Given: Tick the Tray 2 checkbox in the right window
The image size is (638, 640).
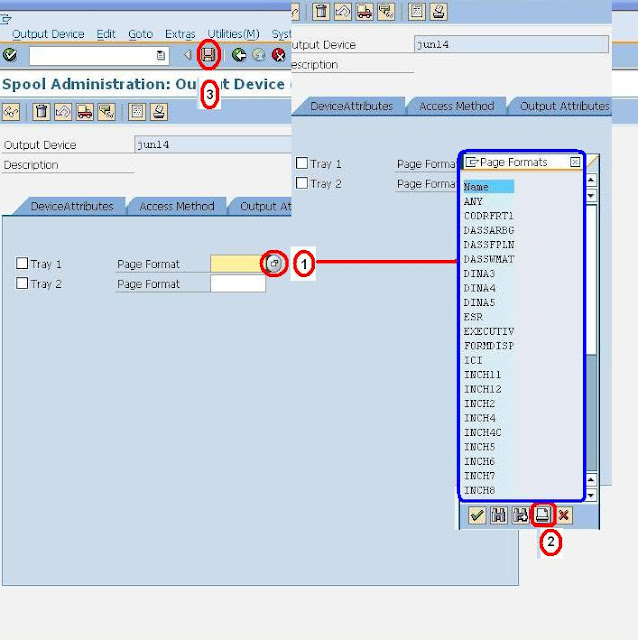Looking at the screenshot, I should click(x=302, y=183).
